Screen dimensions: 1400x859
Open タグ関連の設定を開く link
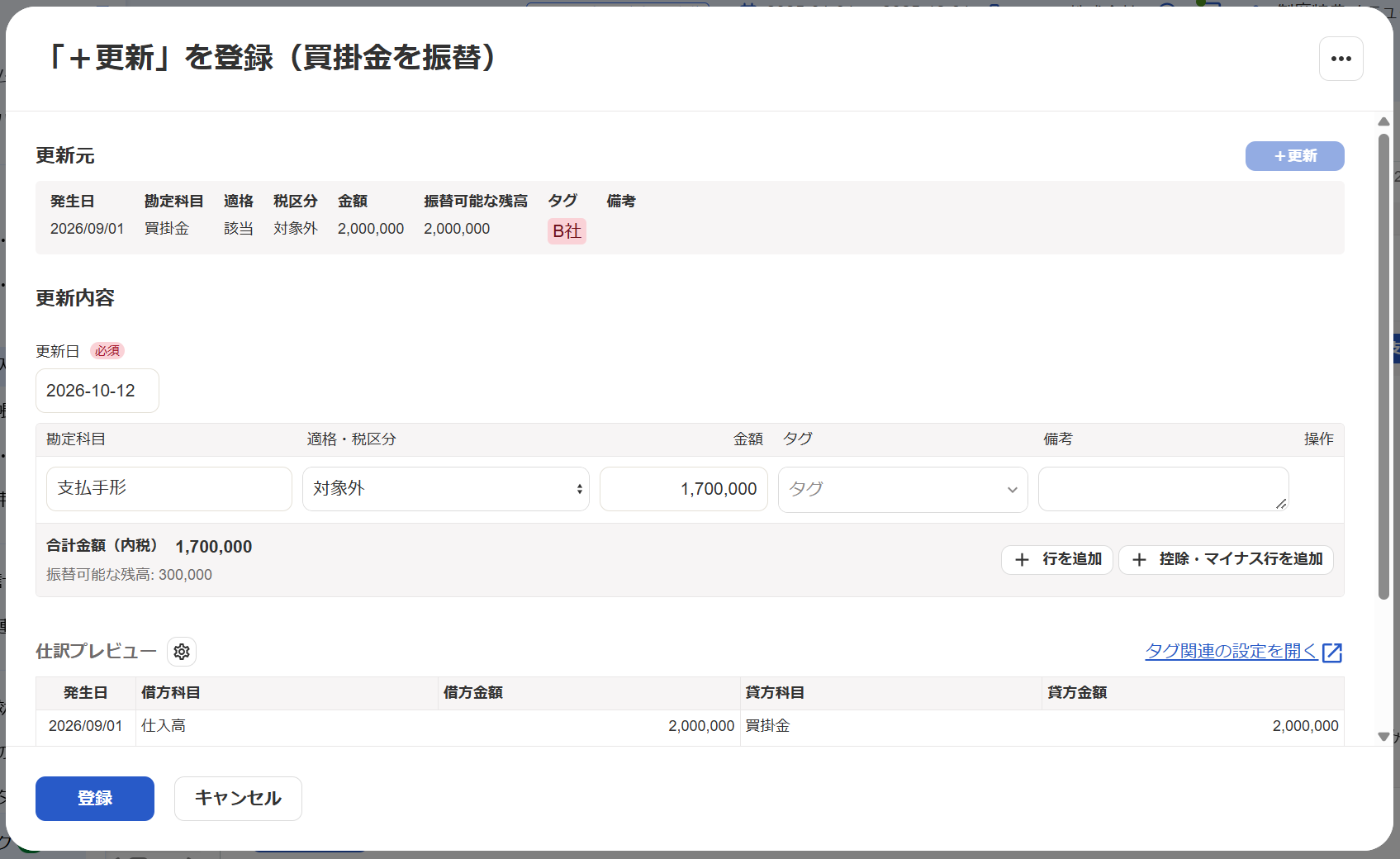point(1232,652)
